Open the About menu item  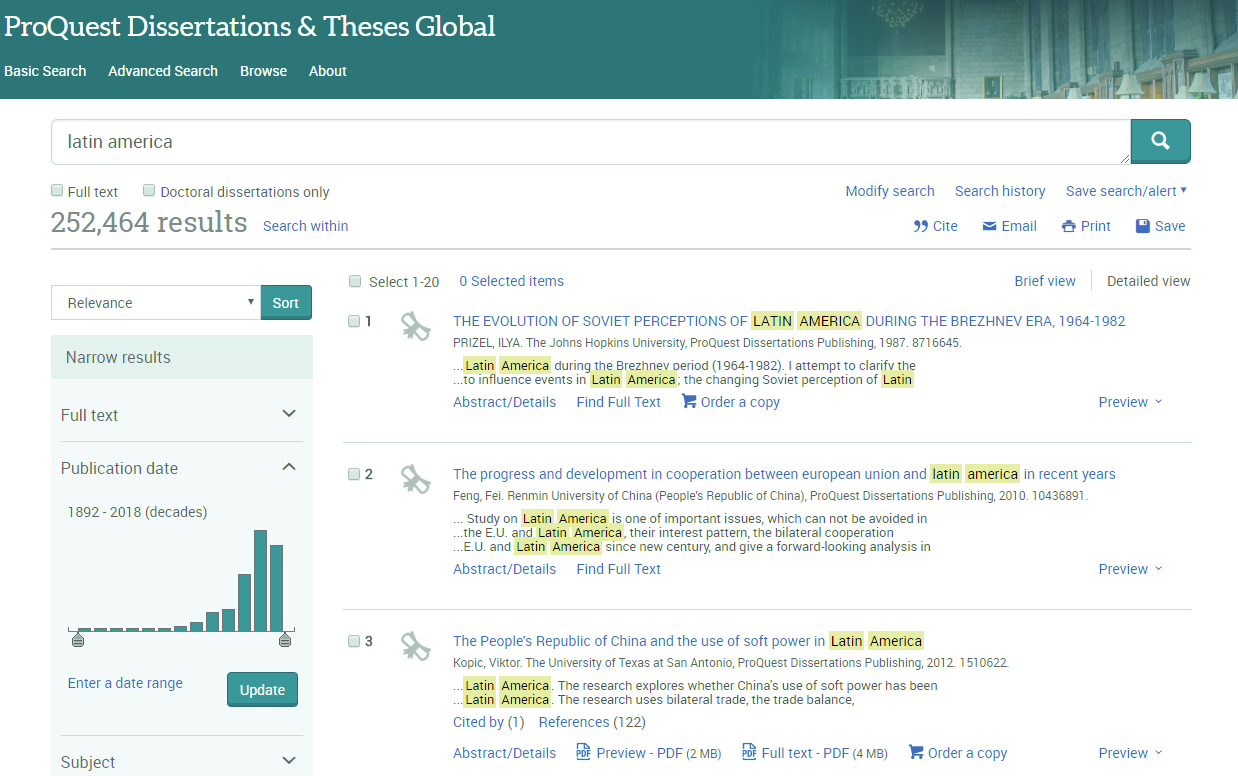[x=328, y=71]
